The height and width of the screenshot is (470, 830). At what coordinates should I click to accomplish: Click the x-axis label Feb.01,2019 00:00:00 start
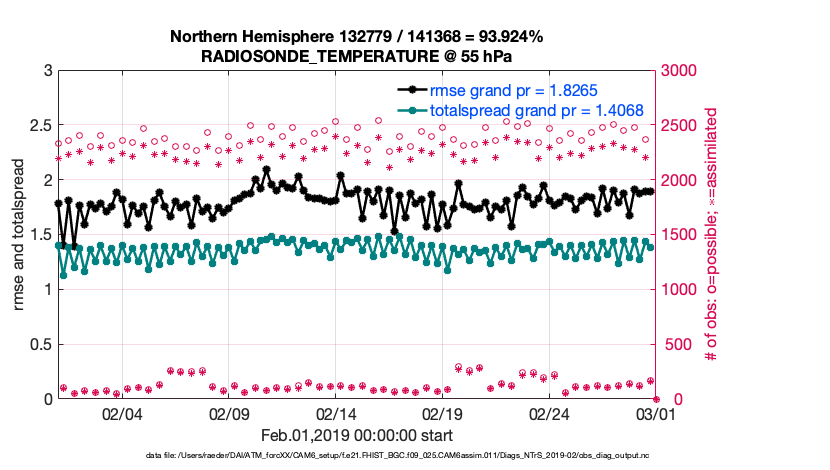click(x=356, y=435)
